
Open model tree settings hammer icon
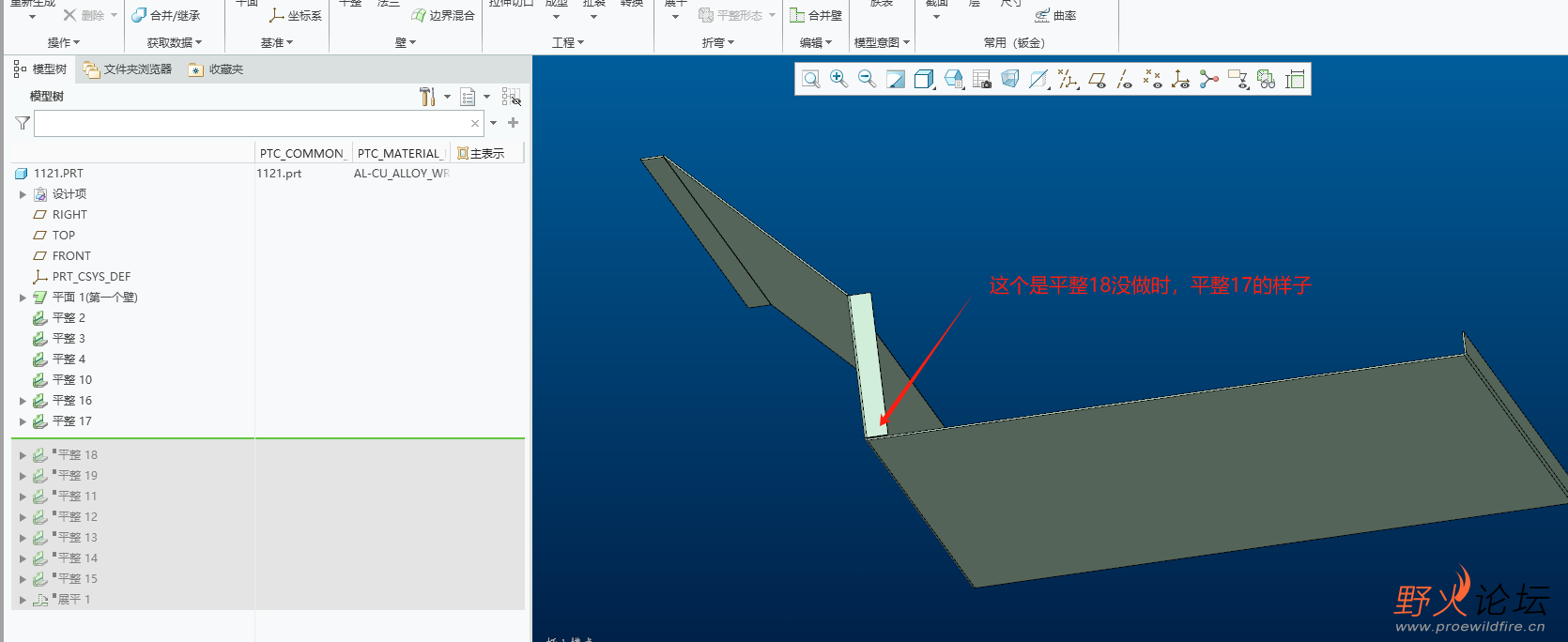[x=427, y=97]
